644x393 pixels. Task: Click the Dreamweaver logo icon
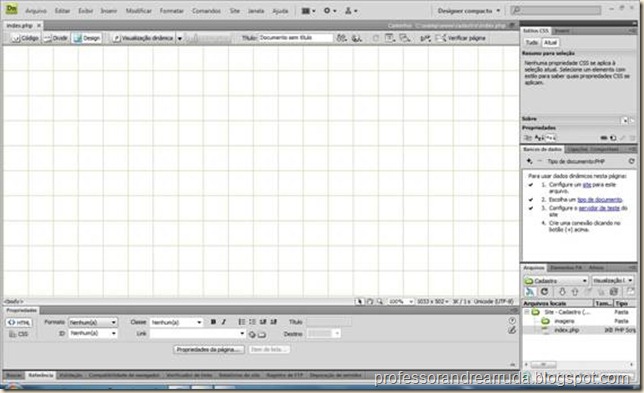tap(11, 9)
